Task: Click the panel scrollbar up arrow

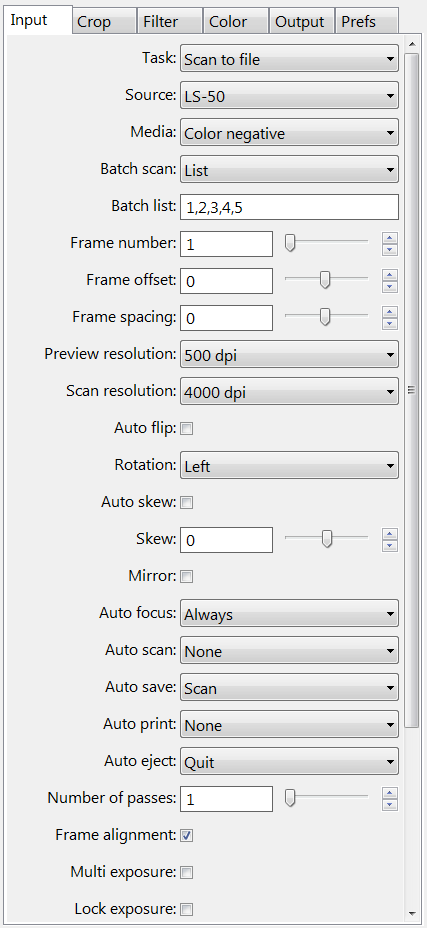Action: (x=412, y=44)
